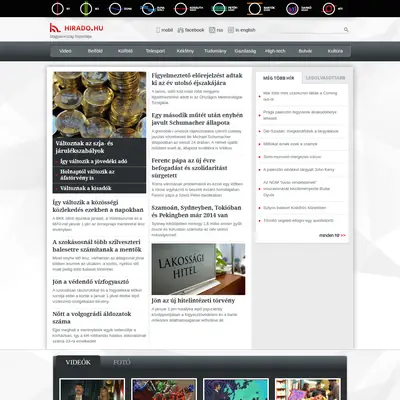Click the minden hír link
This screenshot has height=400, width=400.
[332, 235]
